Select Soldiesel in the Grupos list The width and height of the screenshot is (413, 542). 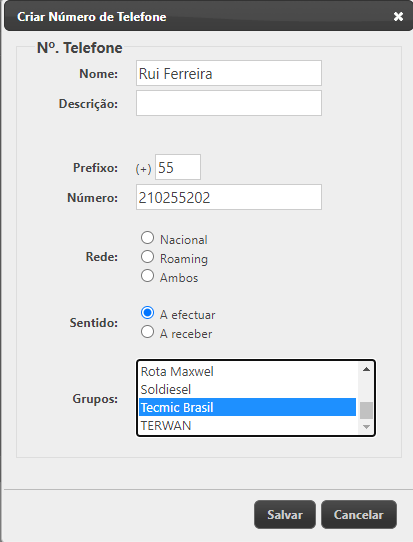pos(247,390)
